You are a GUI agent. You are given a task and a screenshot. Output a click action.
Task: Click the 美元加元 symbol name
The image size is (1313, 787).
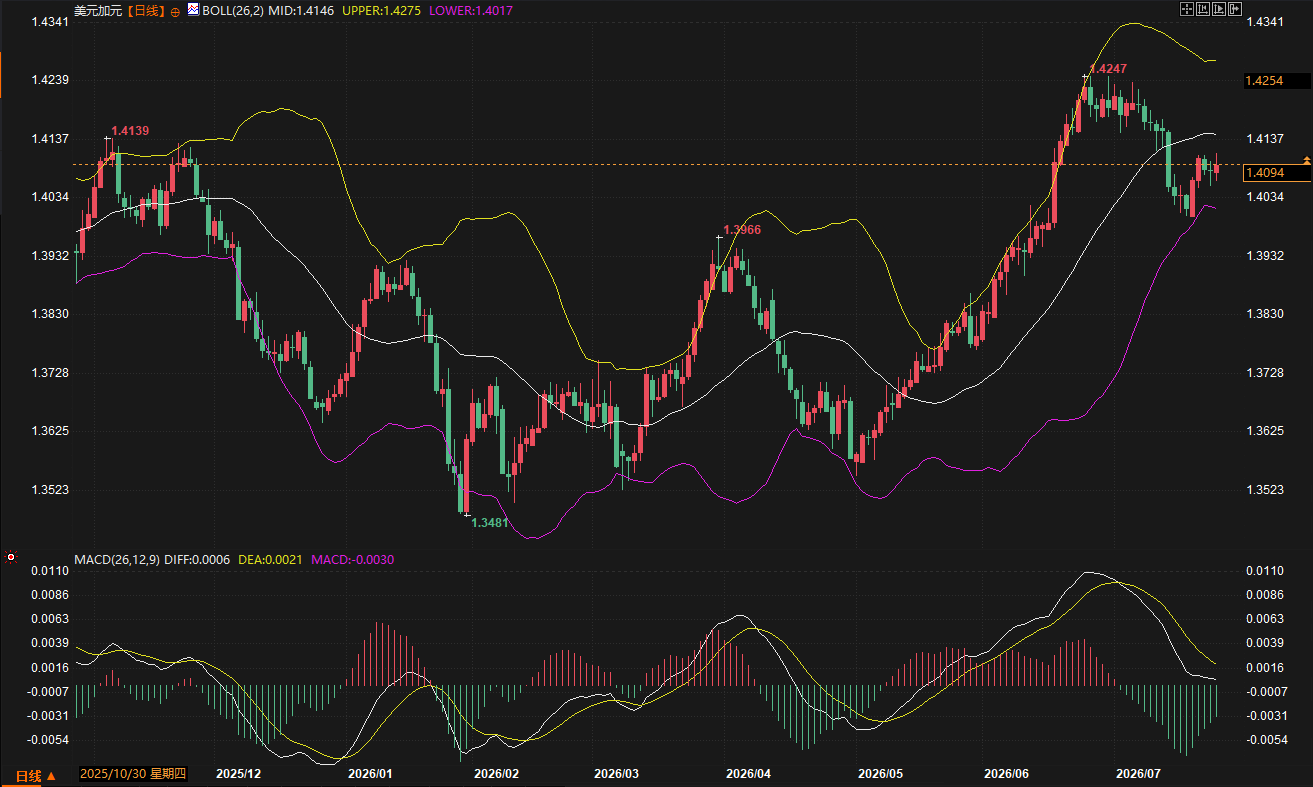pyautogui.click(x=98, y=11)
